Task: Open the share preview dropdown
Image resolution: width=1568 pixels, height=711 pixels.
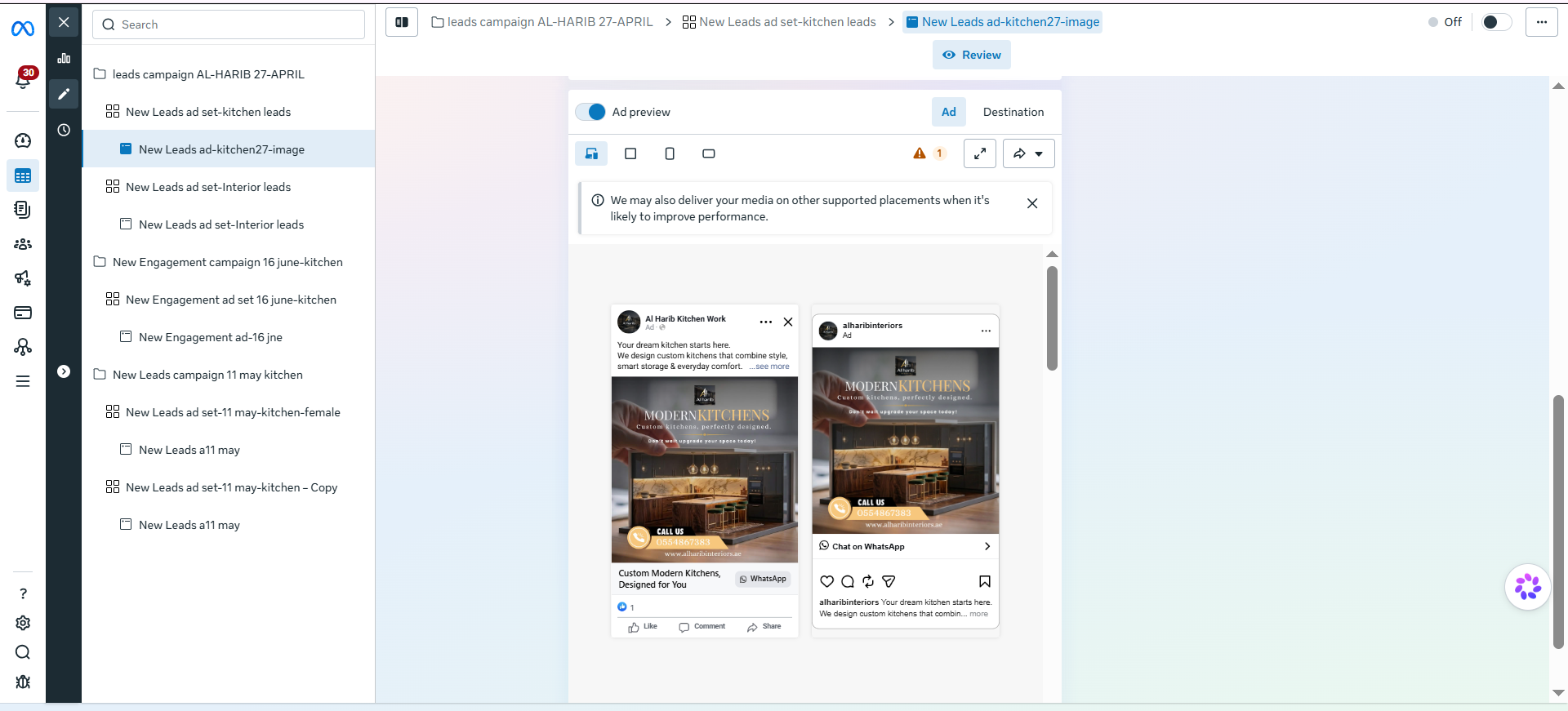Action: click(x=1029, y=153)
